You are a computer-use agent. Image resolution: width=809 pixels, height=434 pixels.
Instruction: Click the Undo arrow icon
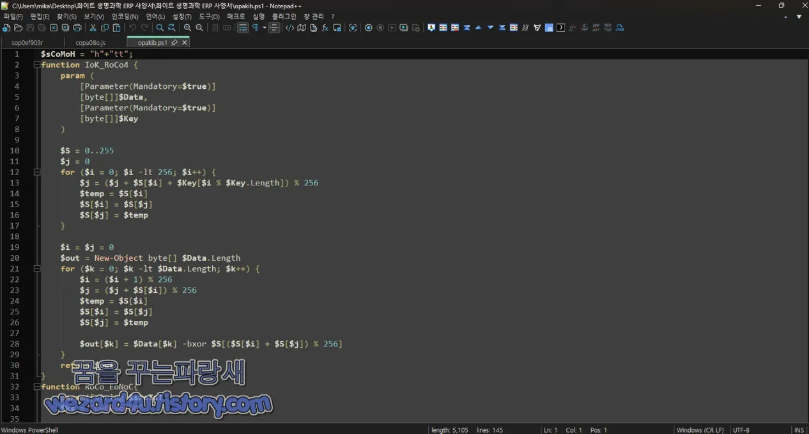tap(131, 28)
